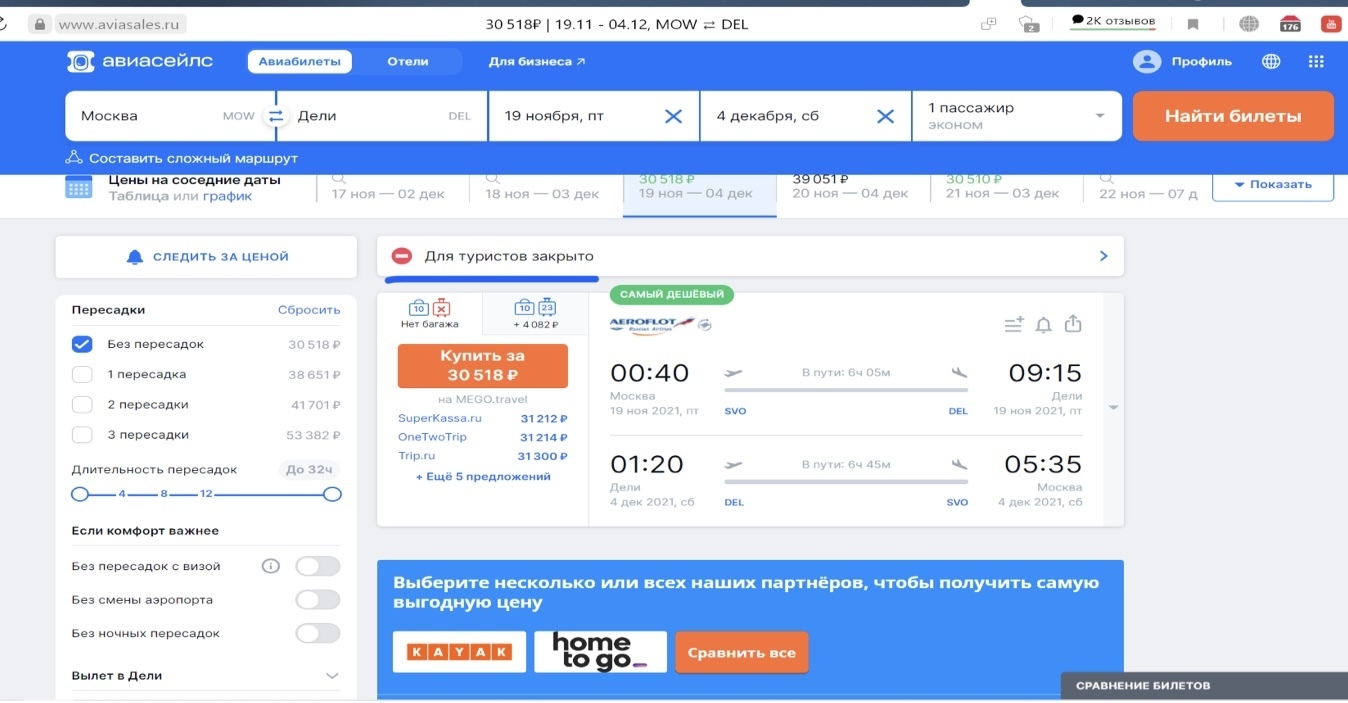Click the share ticket icon
This screenshot has width=1348, height=703.
tap(1073, 324)
